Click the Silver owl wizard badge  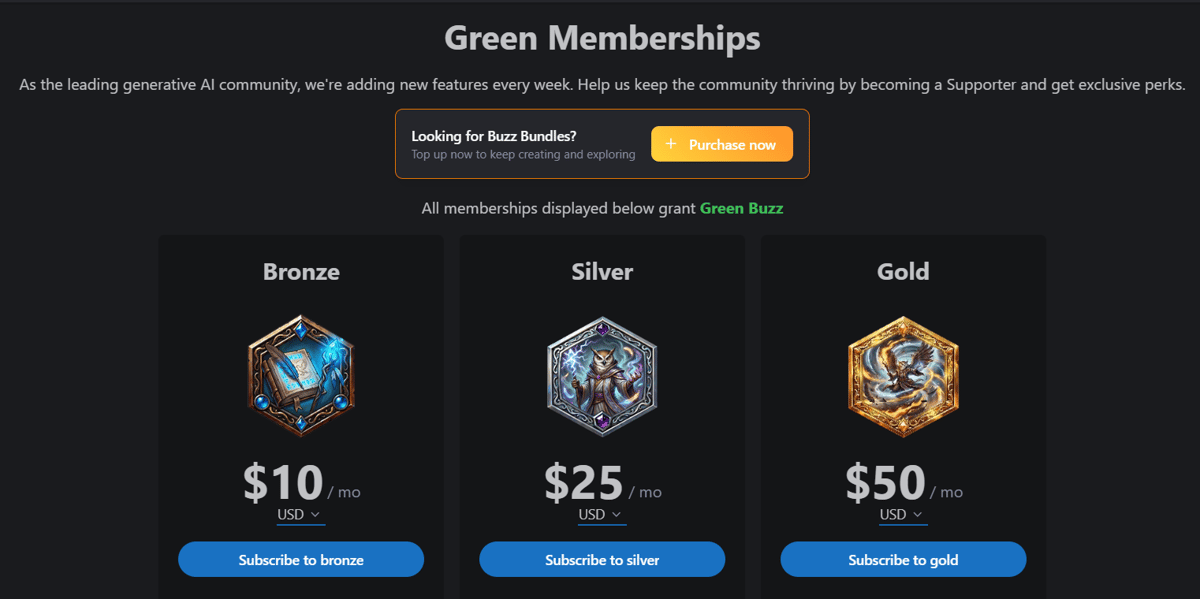pos(602,376)
